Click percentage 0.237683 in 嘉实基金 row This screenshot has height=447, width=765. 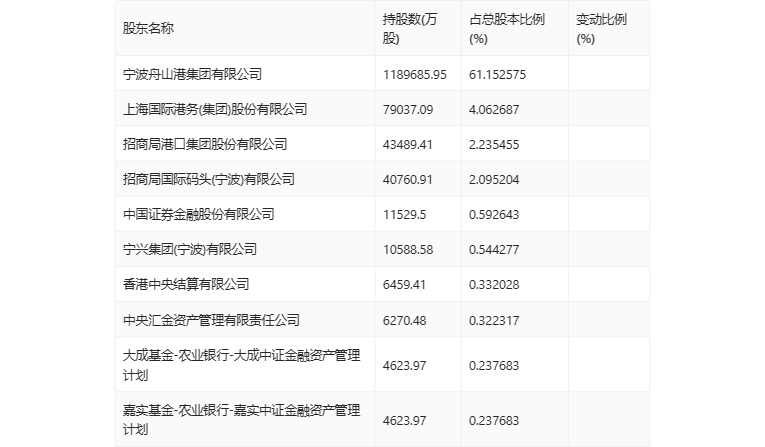tap(494, 421)
